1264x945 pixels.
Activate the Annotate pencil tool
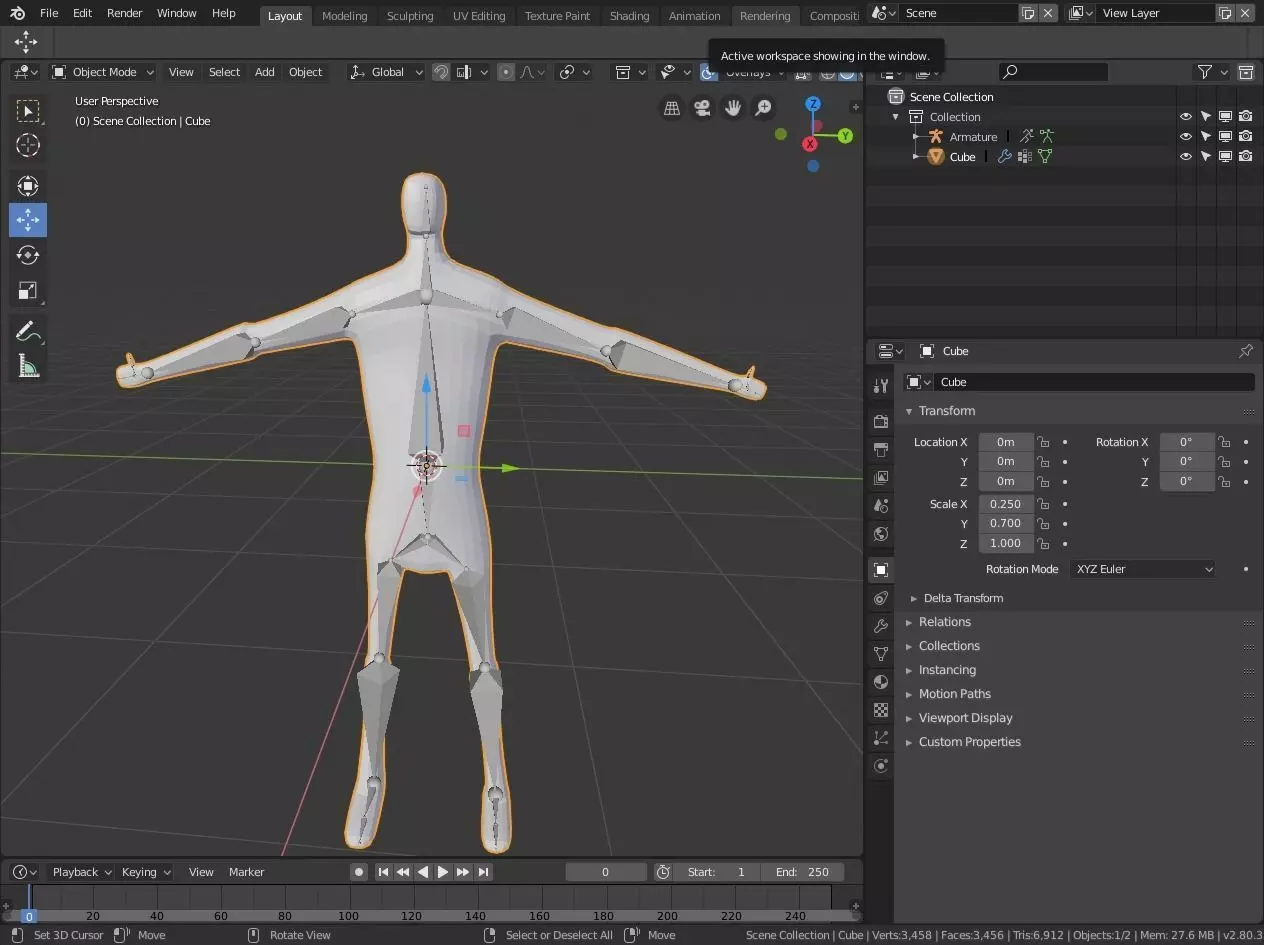pos(28,331)
